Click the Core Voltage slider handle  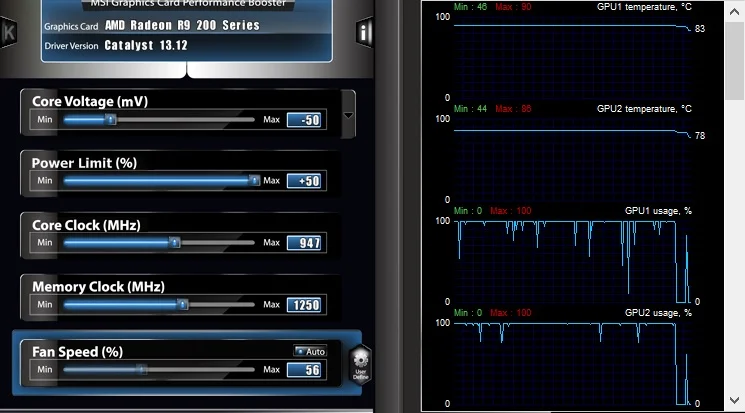pos(110,119)
